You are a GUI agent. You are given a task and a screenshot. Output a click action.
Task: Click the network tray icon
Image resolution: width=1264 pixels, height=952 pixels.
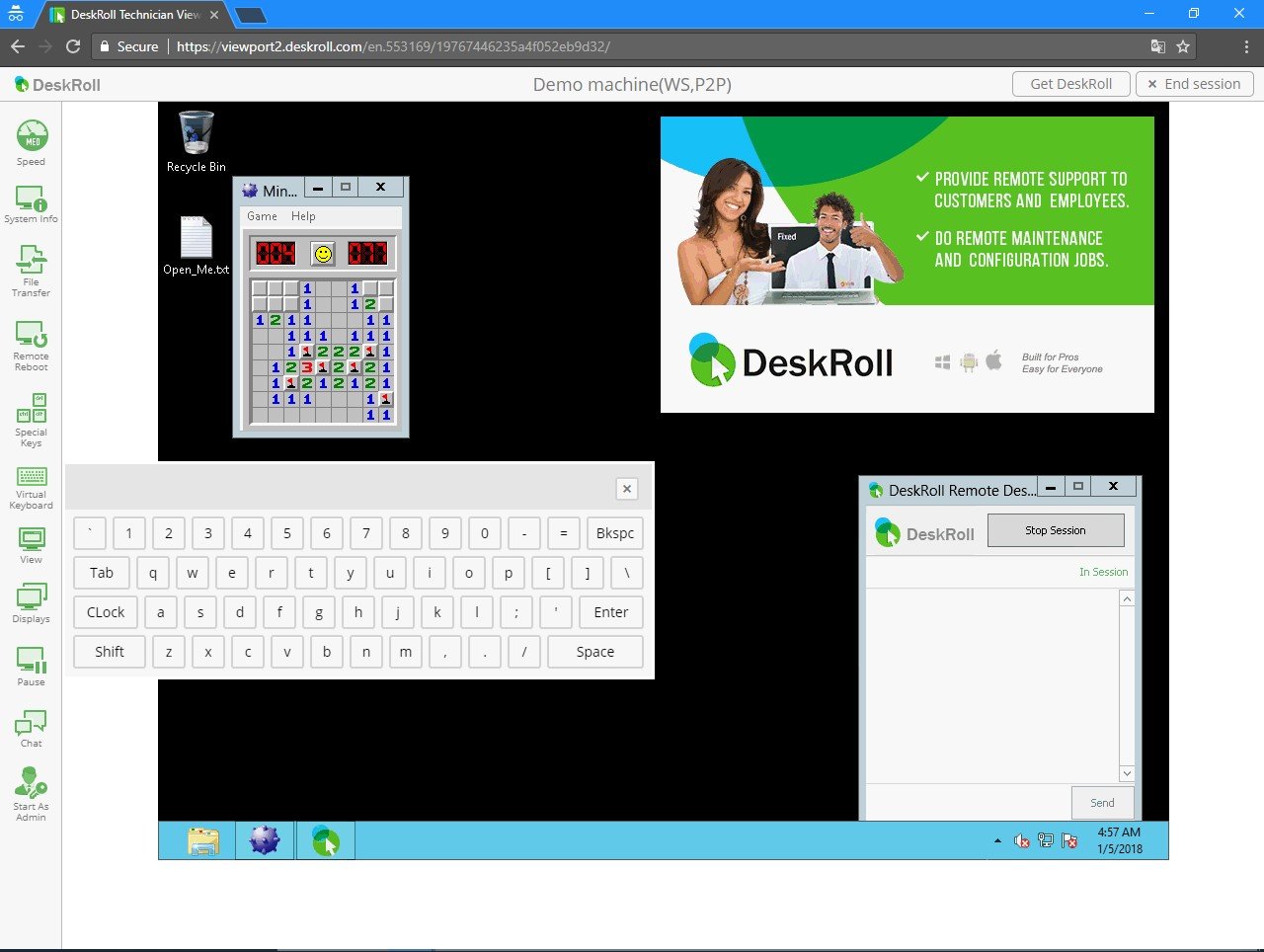pos(1046,840)
